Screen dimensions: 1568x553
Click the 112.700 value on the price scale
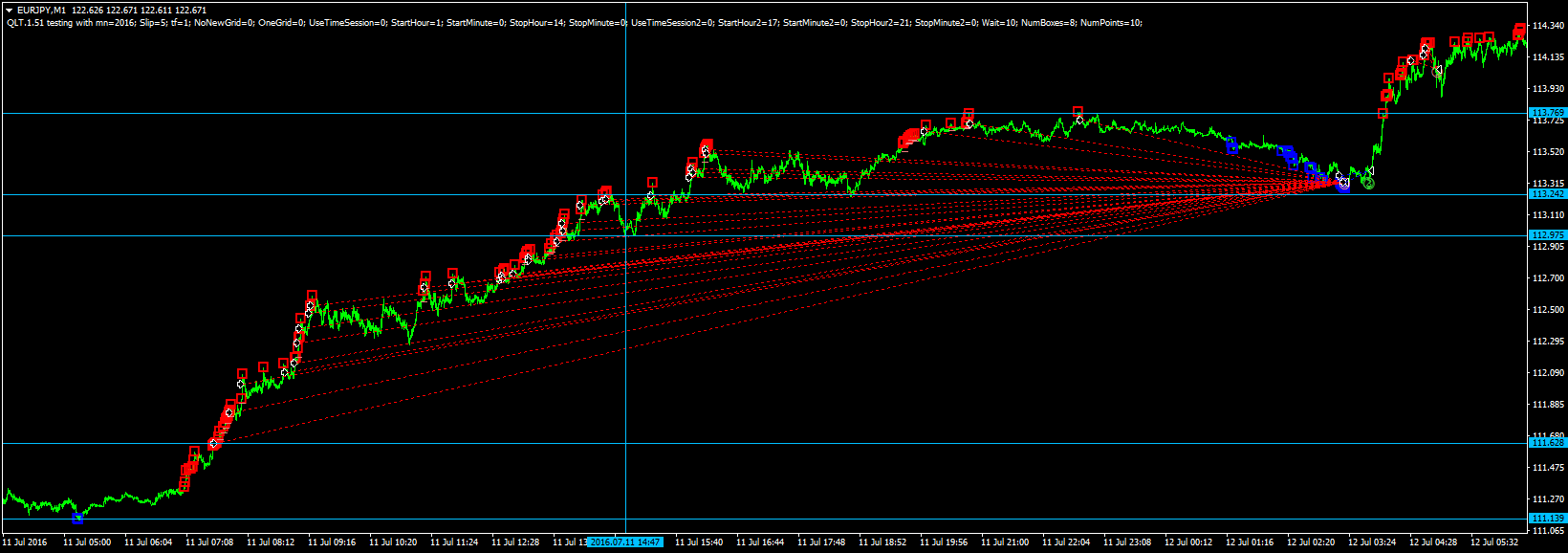tap(1548, 278)
